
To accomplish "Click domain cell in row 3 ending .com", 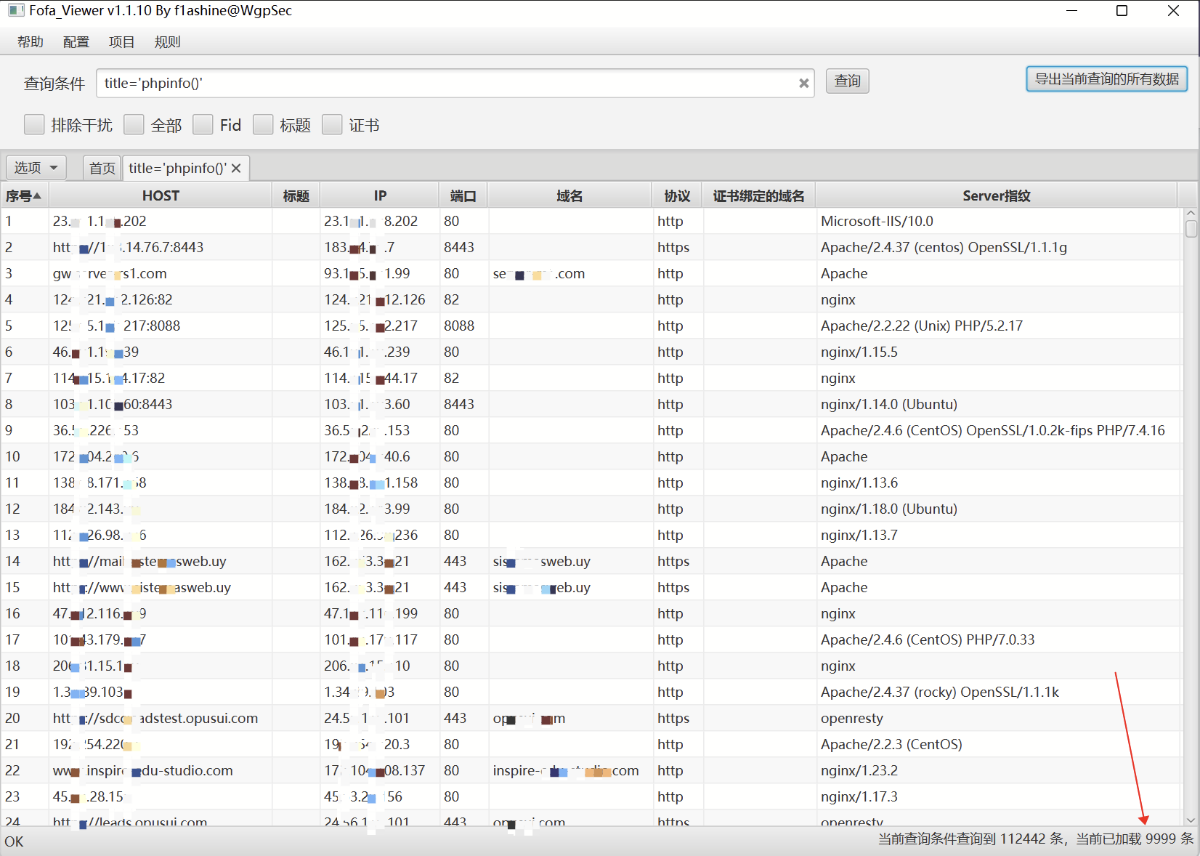I will (570, 273).
